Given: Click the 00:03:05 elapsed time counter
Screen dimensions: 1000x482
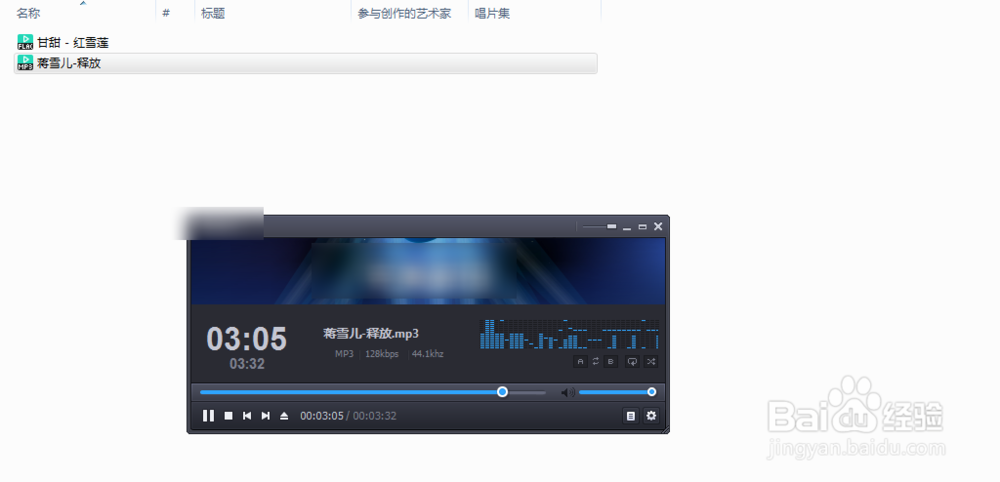Looking at the screenshot, I should click(321, 416).
